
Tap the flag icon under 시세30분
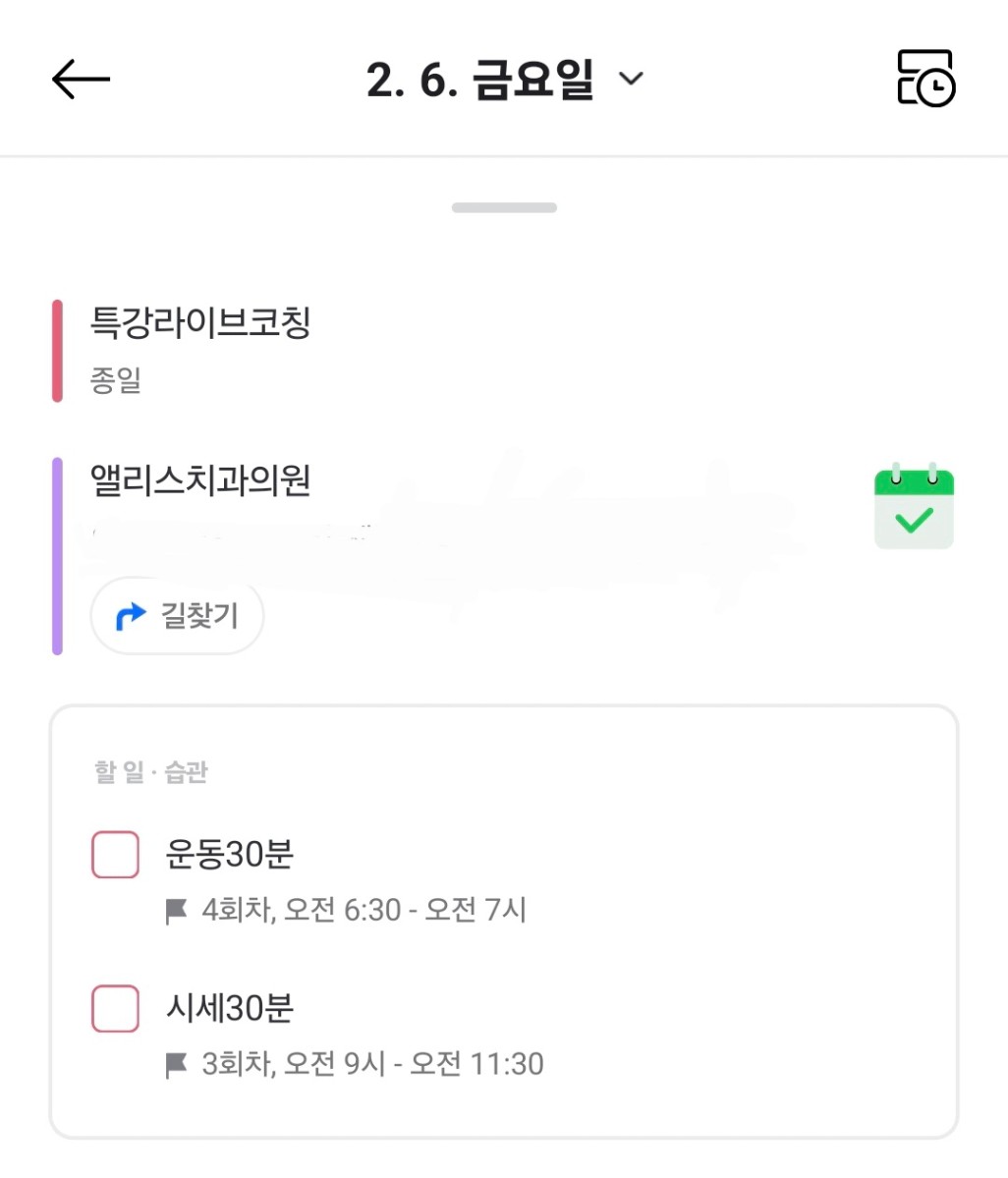(x=177, y=1065)
